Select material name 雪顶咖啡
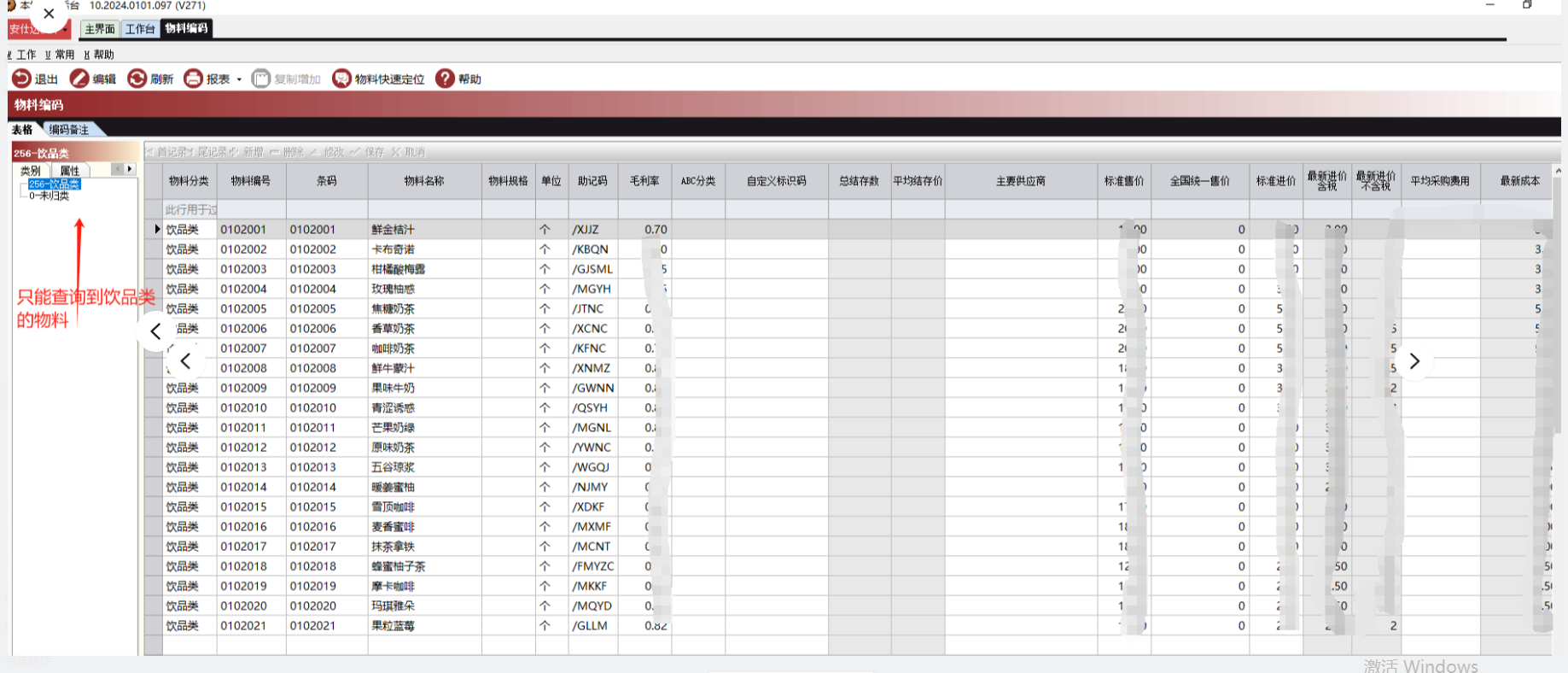 (x=393, y=506)
